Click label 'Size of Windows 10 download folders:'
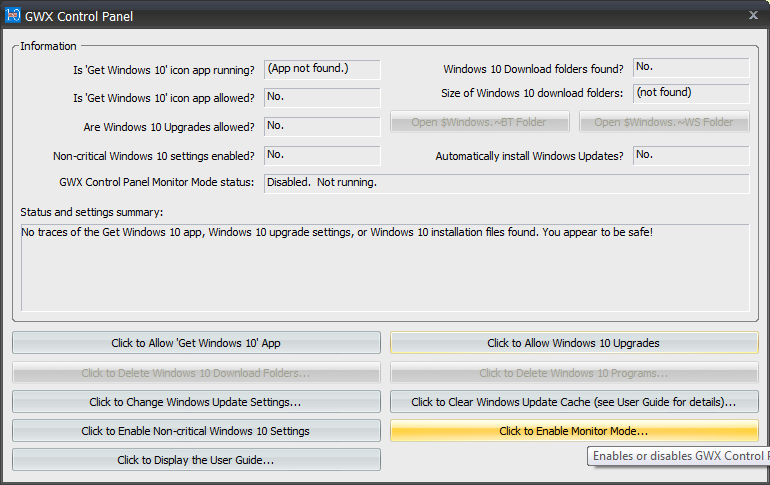770x485 pixels. [532, 93]
